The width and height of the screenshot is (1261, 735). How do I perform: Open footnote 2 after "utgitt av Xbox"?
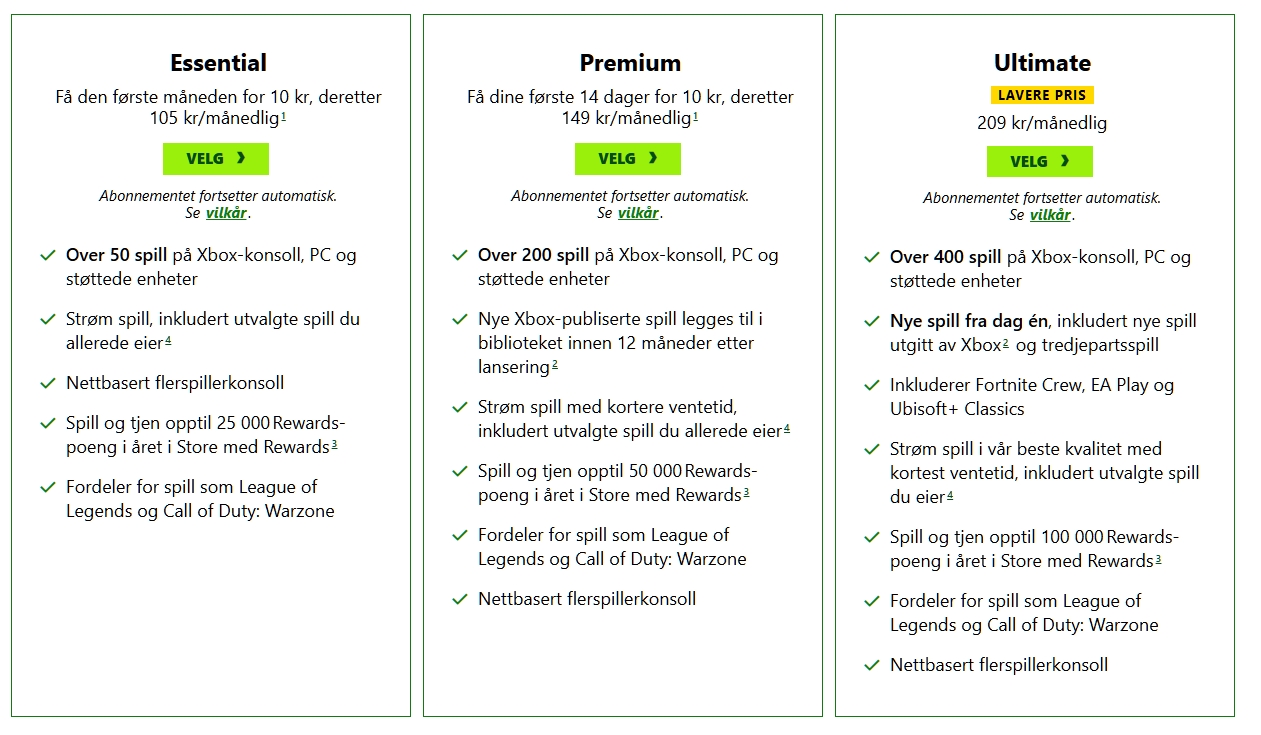[1005, 343]
